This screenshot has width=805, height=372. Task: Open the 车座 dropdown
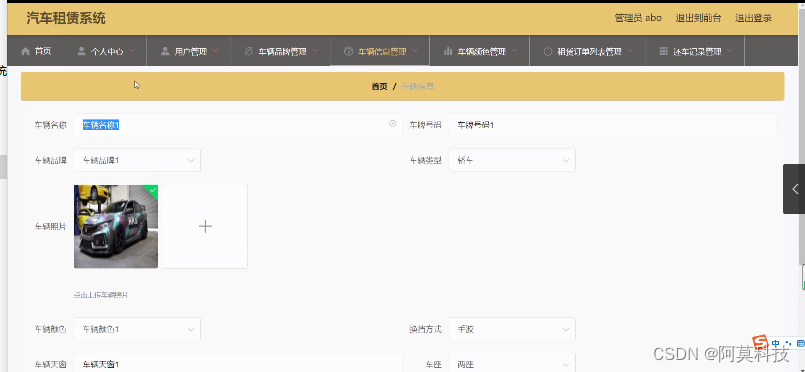click(x=512, y=364)
